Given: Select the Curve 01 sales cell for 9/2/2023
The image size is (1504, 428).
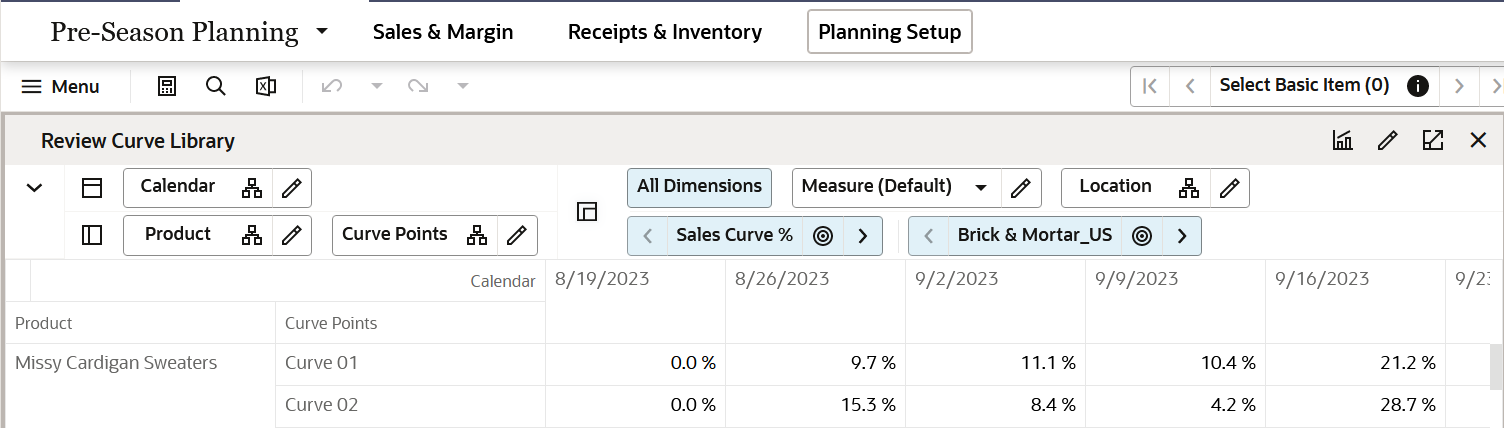Looking at the screenshot, I should (x=995, y=363).
